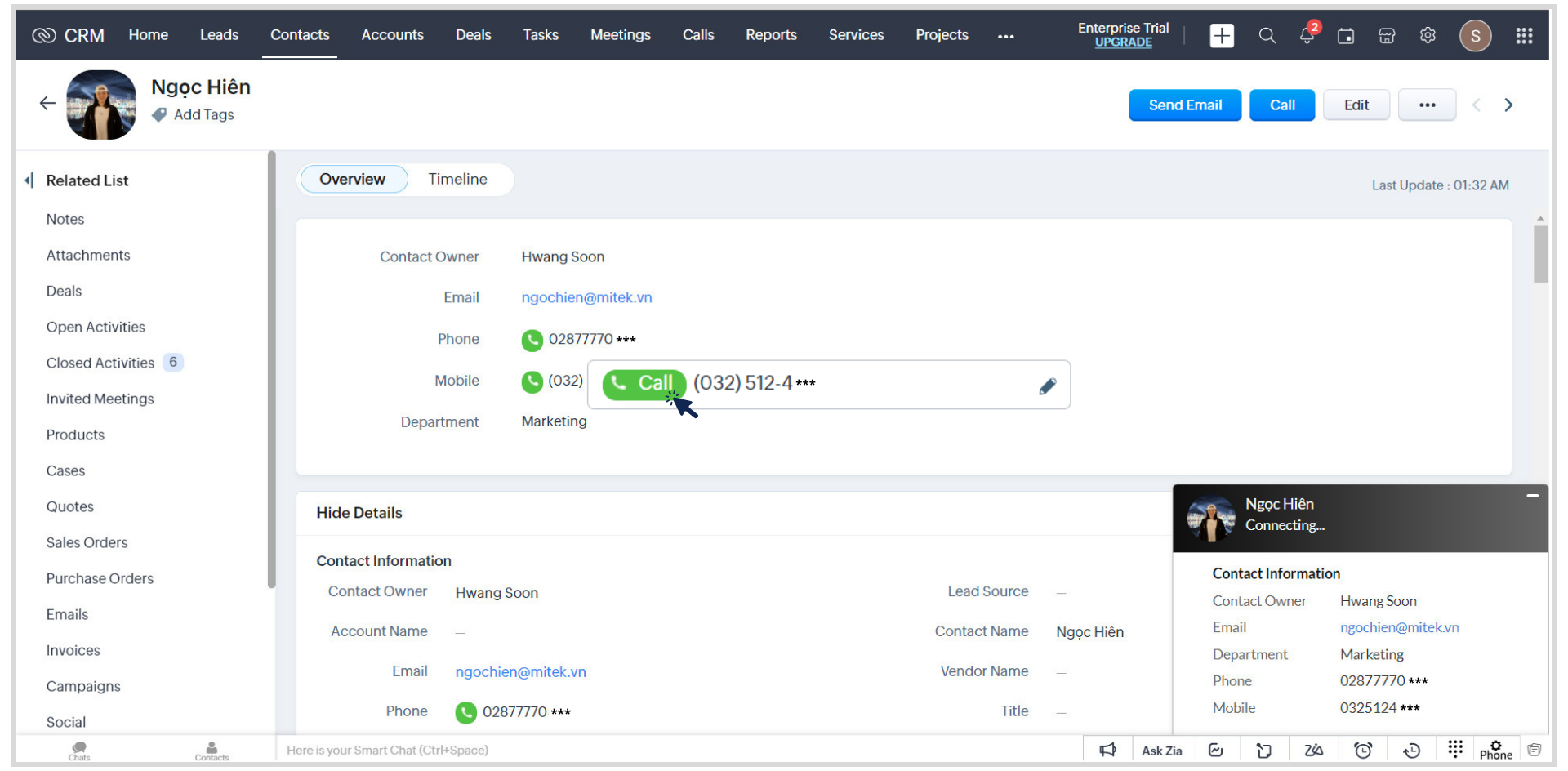Open the calendar icon in top bar

(x=1346, y=36)
